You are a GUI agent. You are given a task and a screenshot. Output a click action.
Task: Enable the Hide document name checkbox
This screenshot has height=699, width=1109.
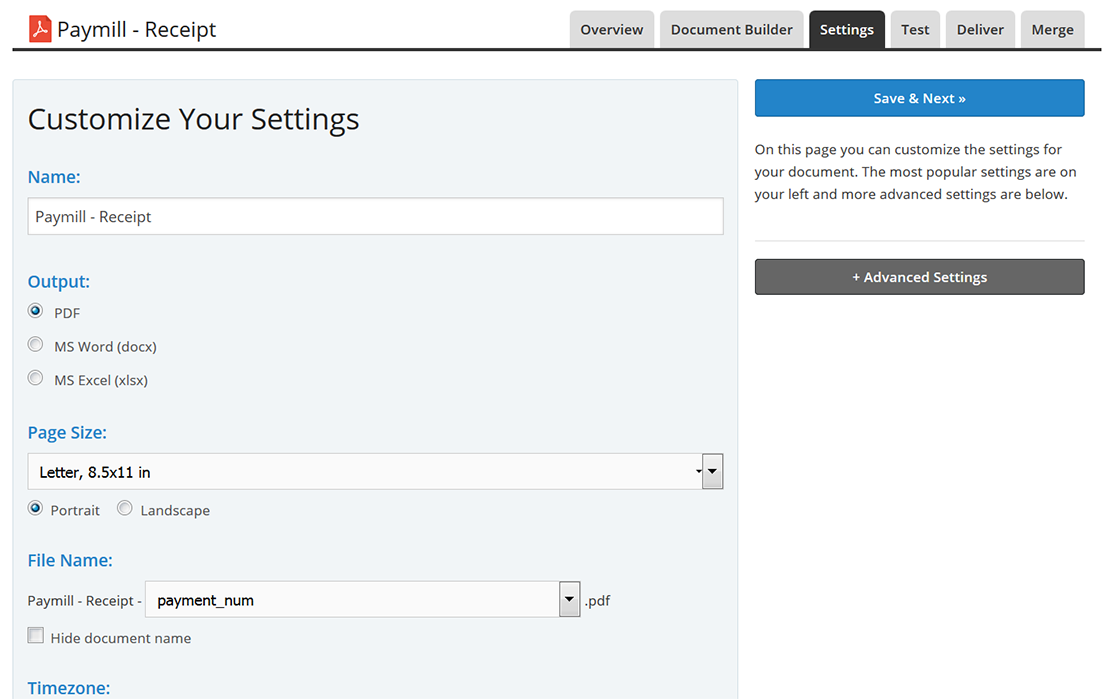[x=36, y=636]
